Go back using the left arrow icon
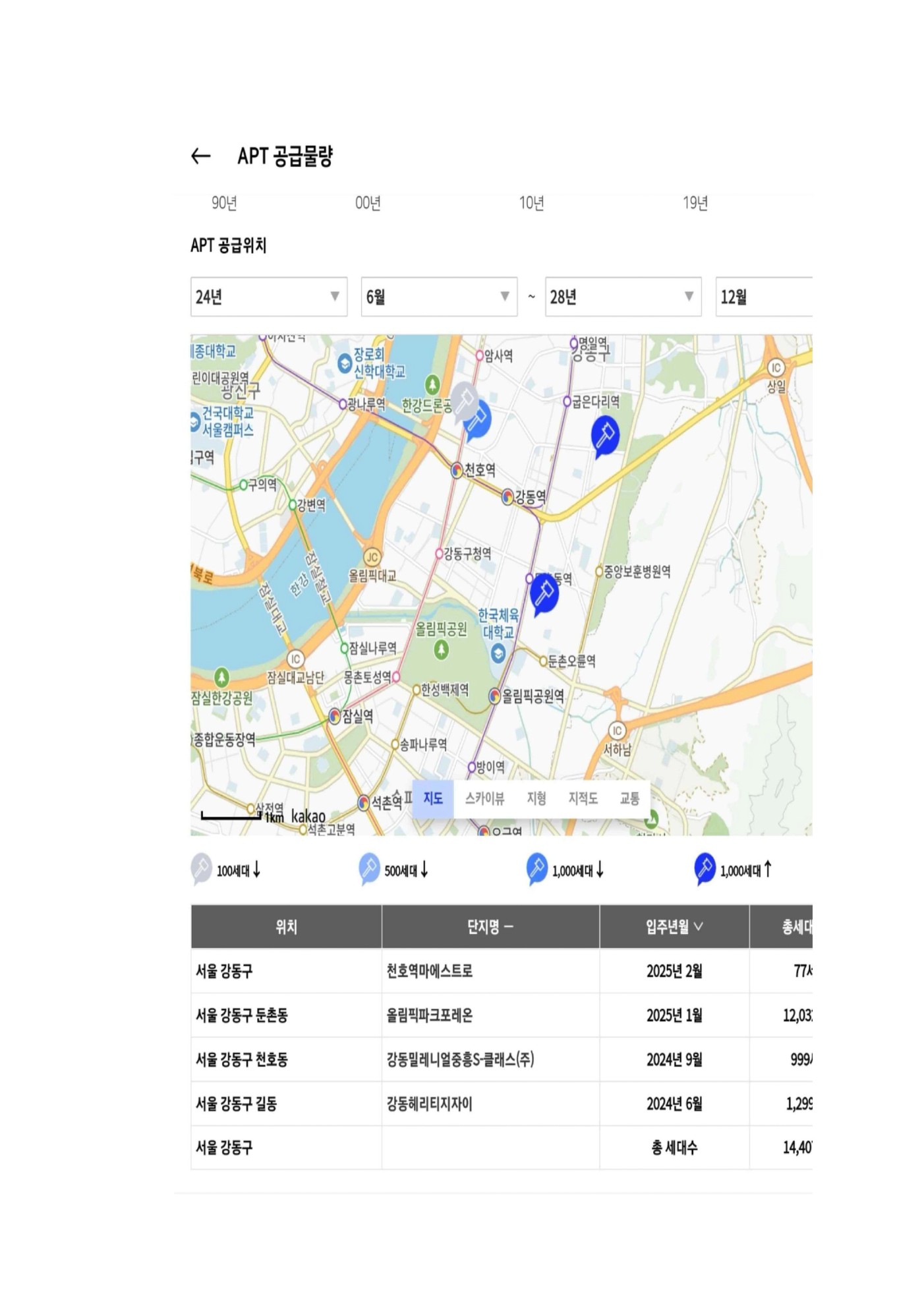Viewport: 924px width, 1306px height. (200, 156)
